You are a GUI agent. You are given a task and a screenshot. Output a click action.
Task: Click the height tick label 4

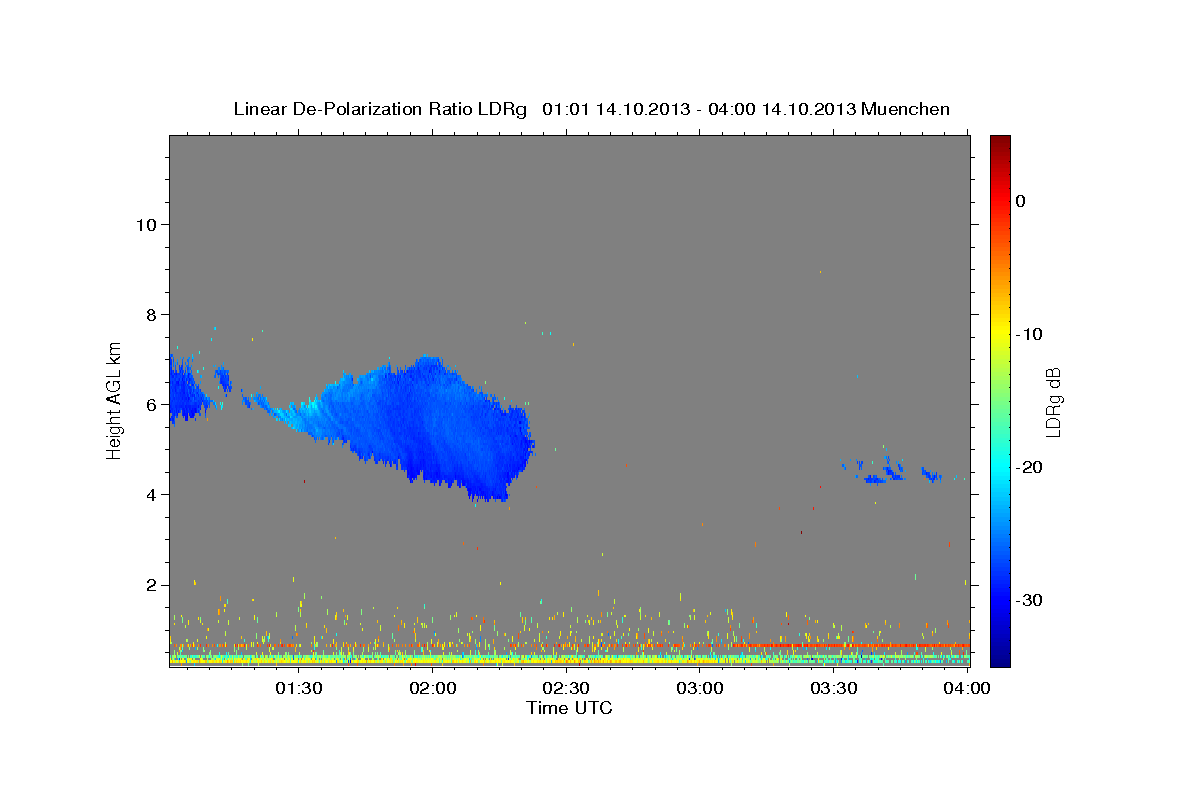[150, 494]
